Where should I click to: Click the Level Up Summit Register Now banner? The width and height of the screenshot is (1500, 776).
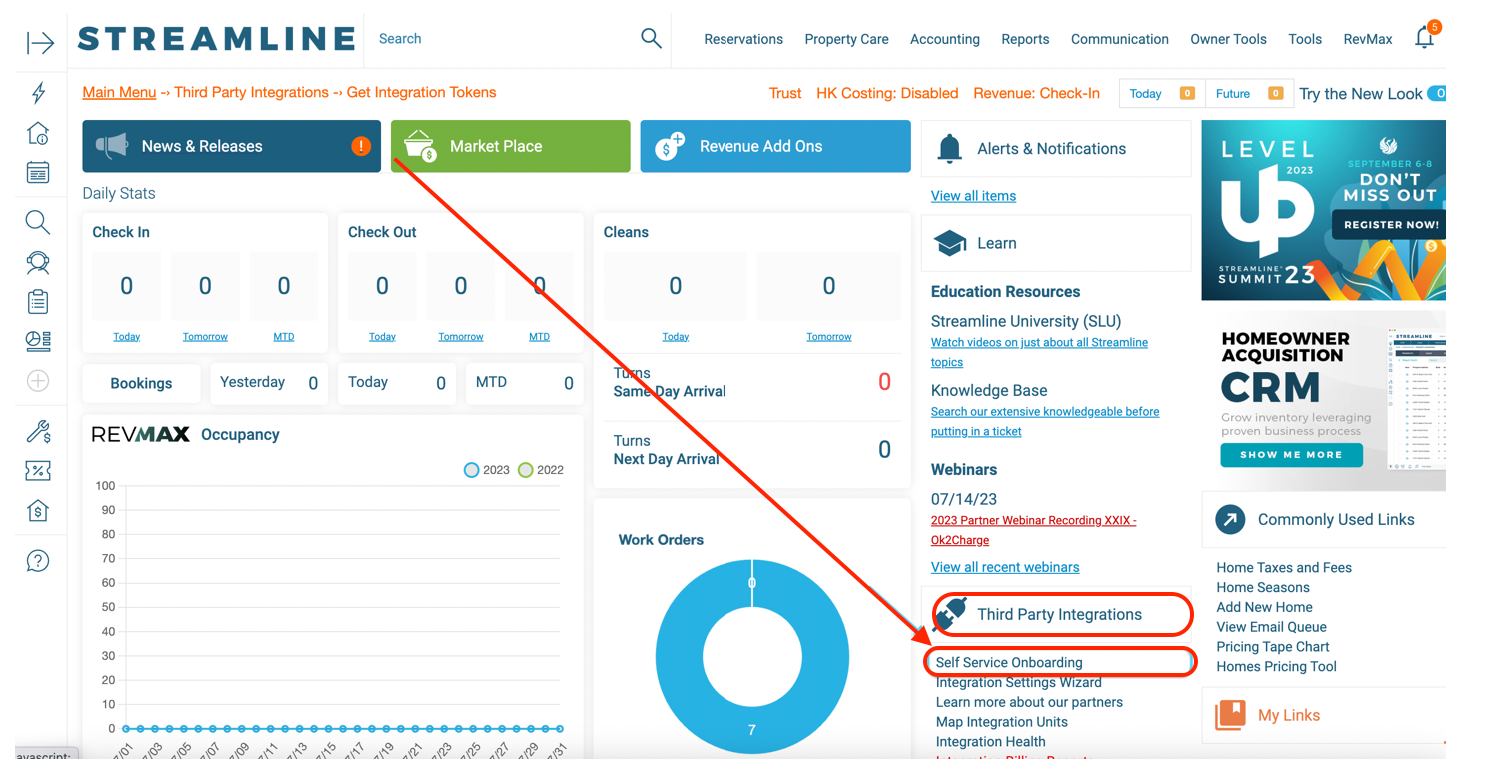(x=1389, y=225)
